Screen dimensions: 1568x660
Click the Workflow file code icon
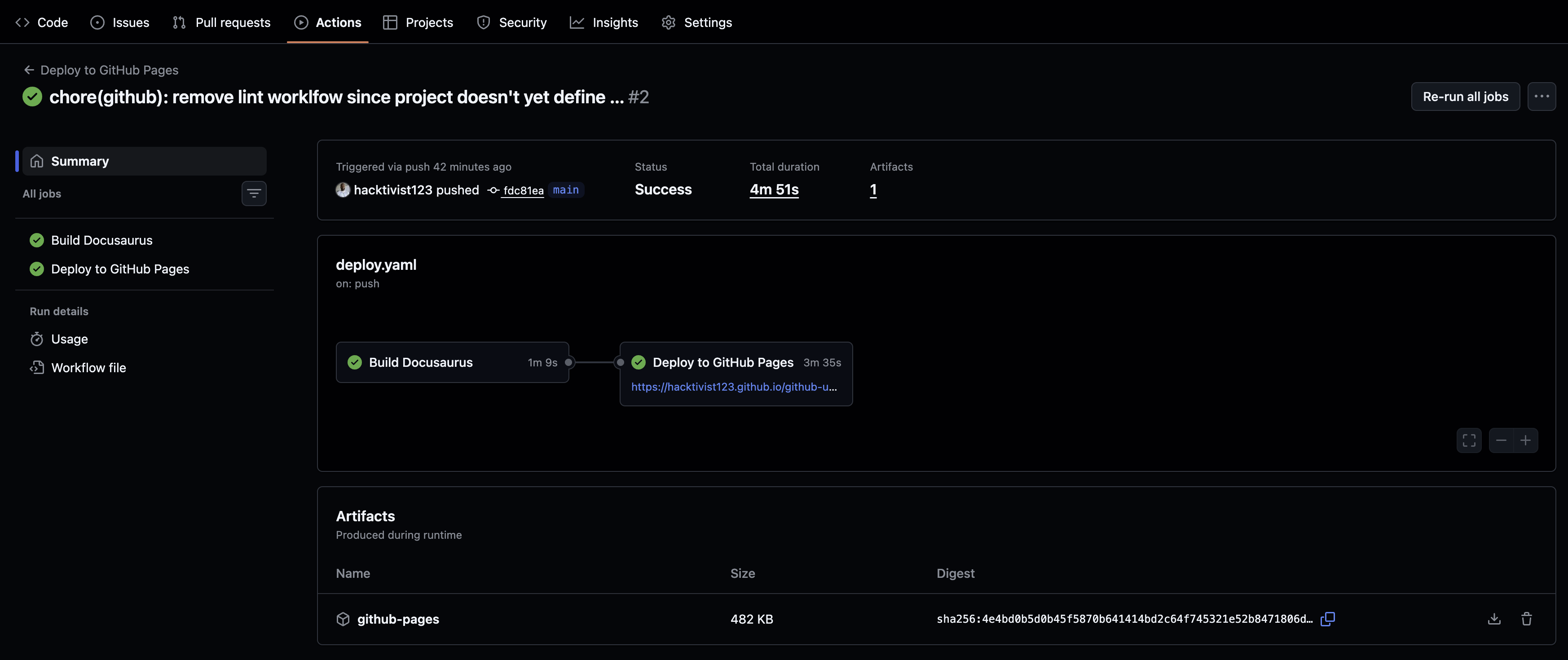pyautogui.click(x=36, y=367)
